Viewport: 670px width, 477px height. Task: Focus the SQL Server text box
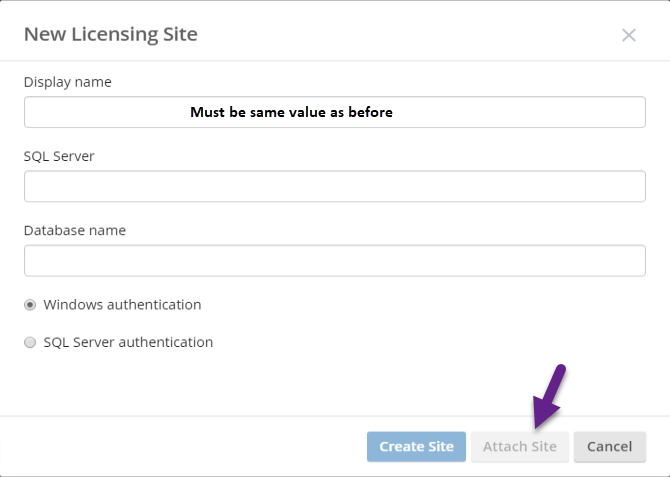point(335,186)
